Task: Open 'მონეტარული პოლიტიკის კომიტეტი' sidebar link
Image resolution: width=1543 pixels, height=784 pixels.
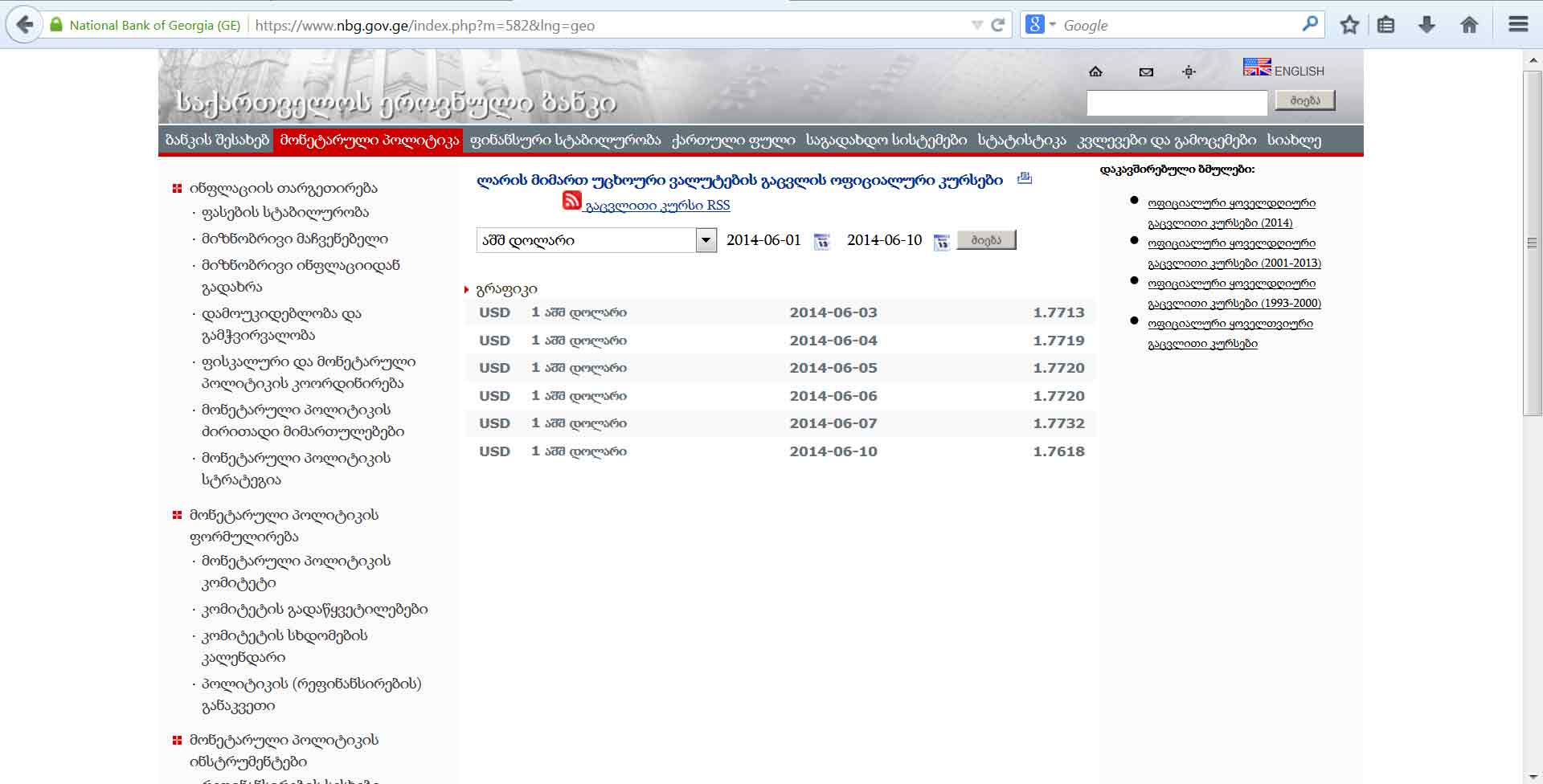Action: pos(296,571)
